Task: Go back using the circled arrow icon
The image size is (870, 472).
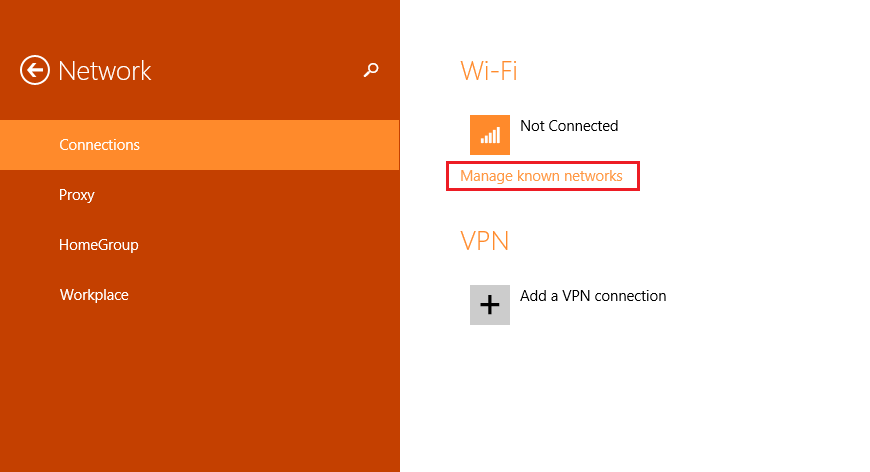Action: (34, 70)
